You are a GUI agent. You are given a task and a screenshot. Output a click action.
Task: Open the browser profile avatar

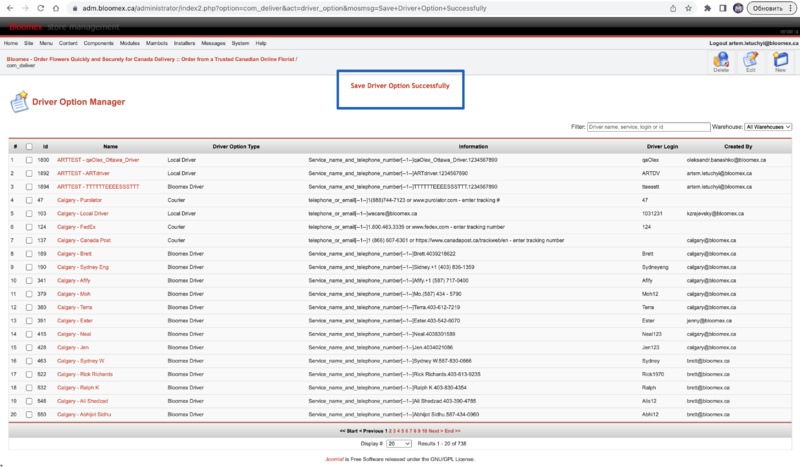738,8
